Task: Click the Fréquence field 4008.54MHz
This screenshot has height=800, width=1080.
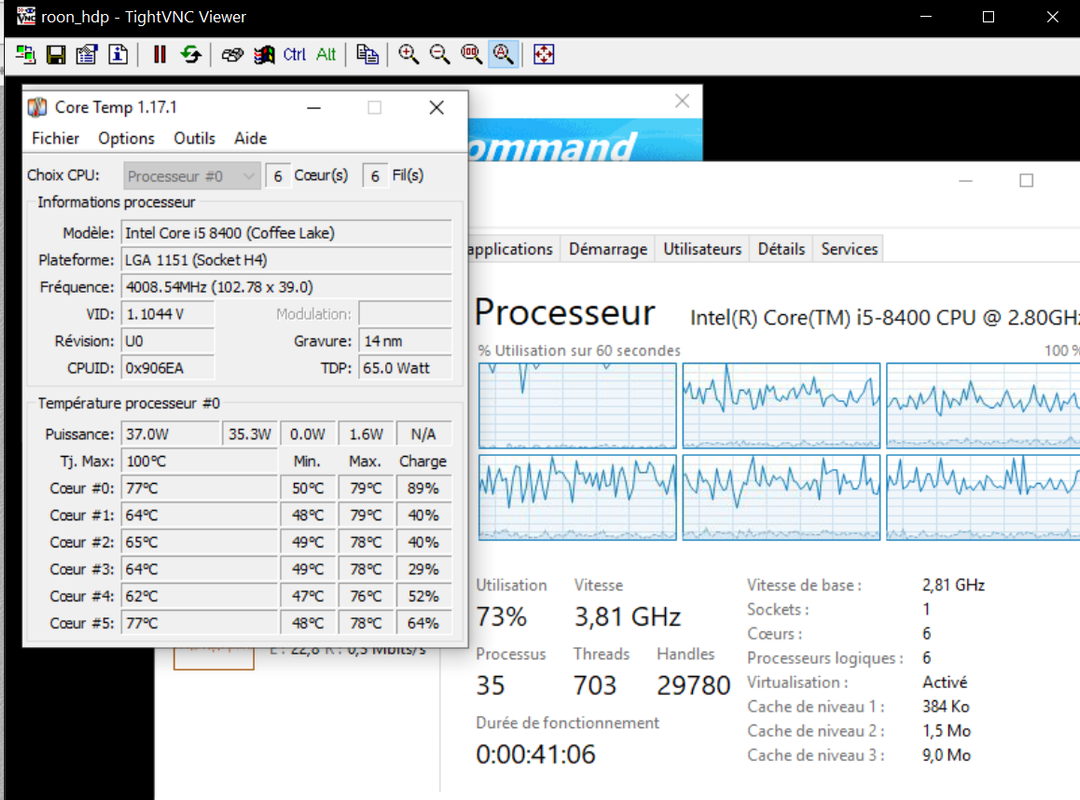Action: click(x=287, y=287)
